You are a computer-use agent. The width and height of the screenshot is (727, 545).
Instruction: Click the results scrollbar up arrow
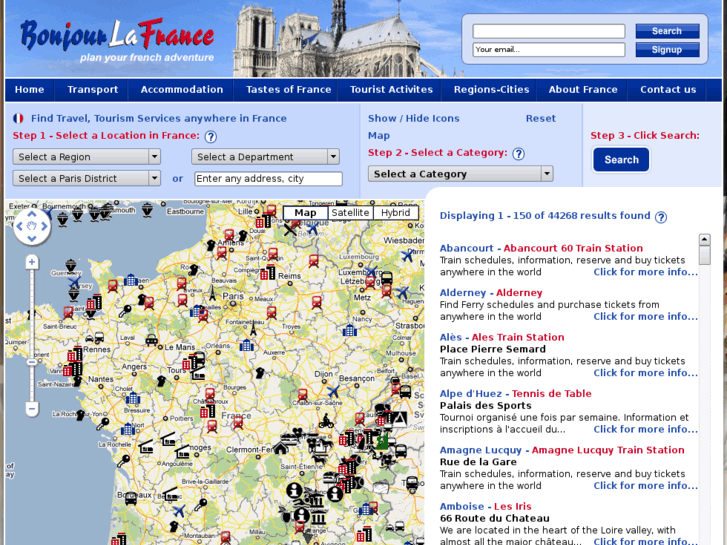coord(705,239)
